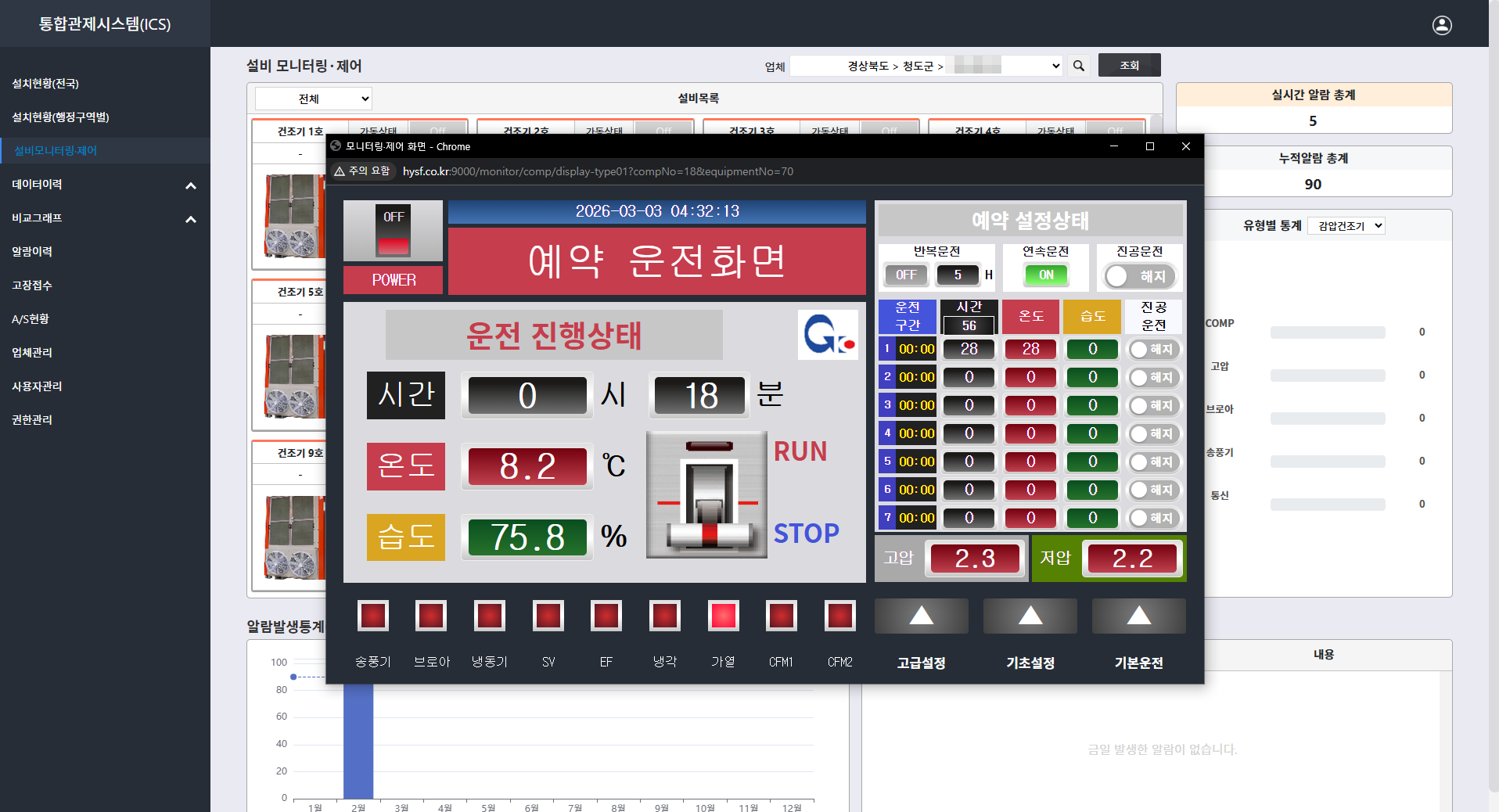Image resolution: width=1499 pixels, height=812 pixels.
Task: Click the red 고압 2.3 pressure value
Action: [975, 559]
